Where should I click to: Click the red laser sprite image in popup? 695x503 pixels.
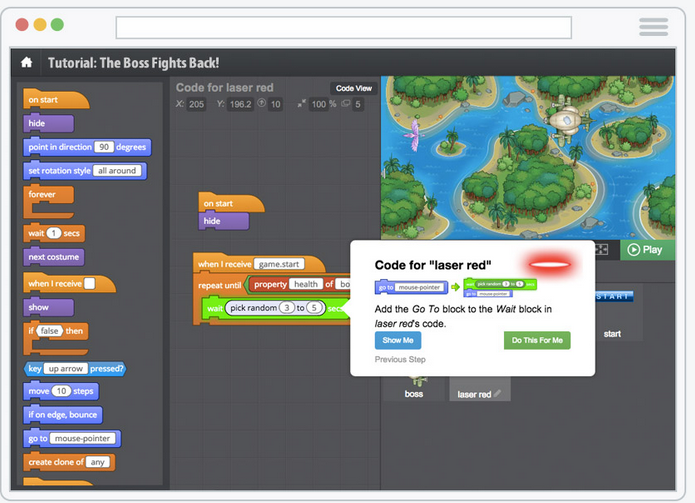[550, 265]
